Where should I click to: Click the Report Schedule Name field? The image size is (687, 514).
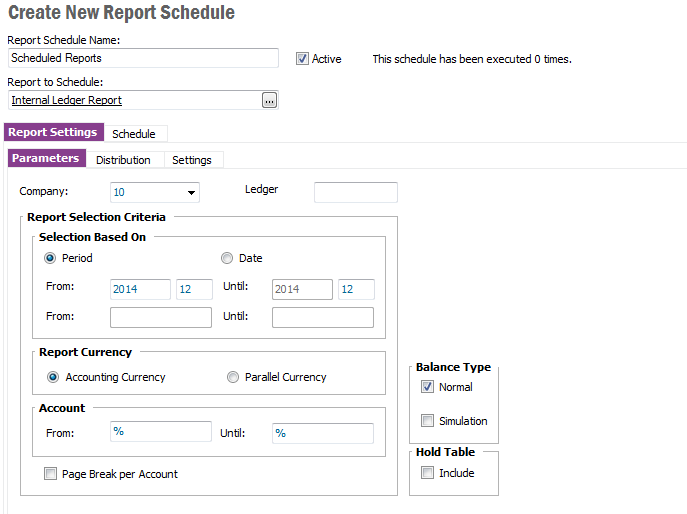142,58
